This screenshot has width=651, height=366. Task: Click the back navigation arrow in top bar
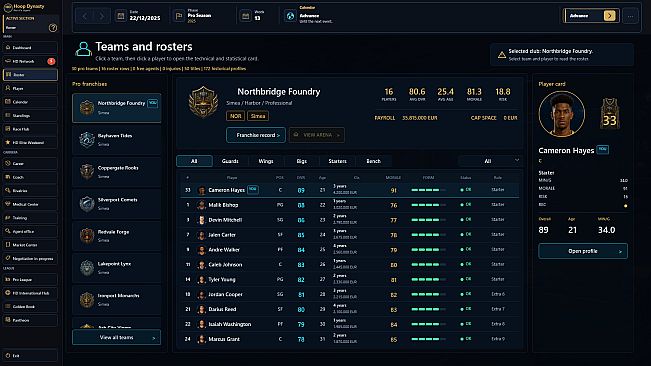85,16
